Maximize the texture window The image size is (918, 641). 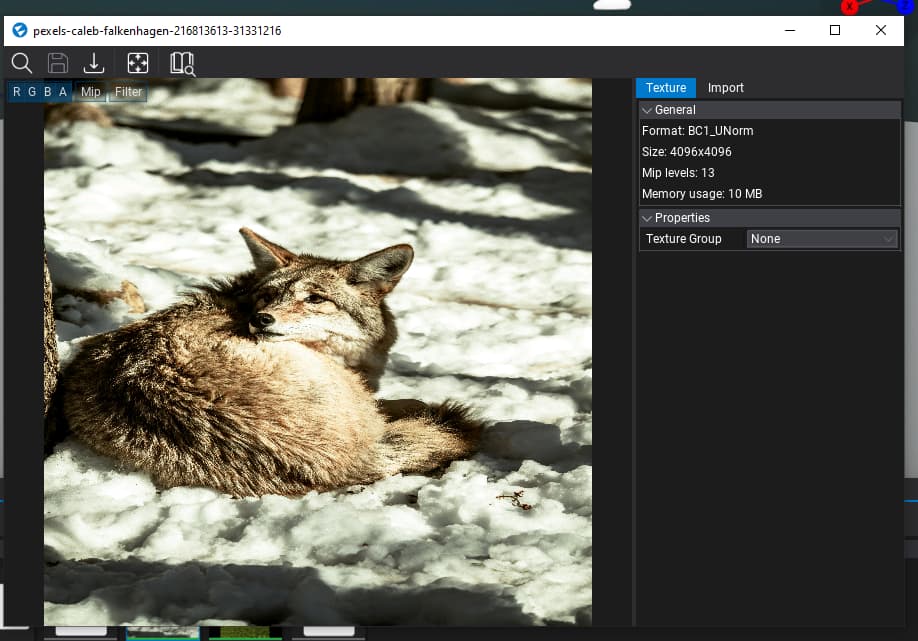tap(835, 30)
